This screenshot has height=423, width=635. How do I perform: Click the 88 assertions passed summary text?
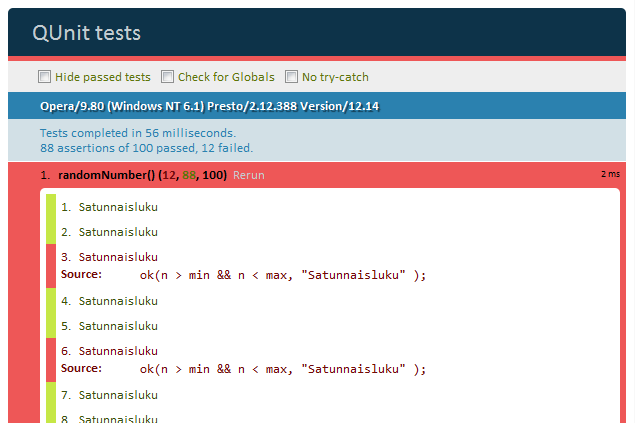tap(147, 148)
